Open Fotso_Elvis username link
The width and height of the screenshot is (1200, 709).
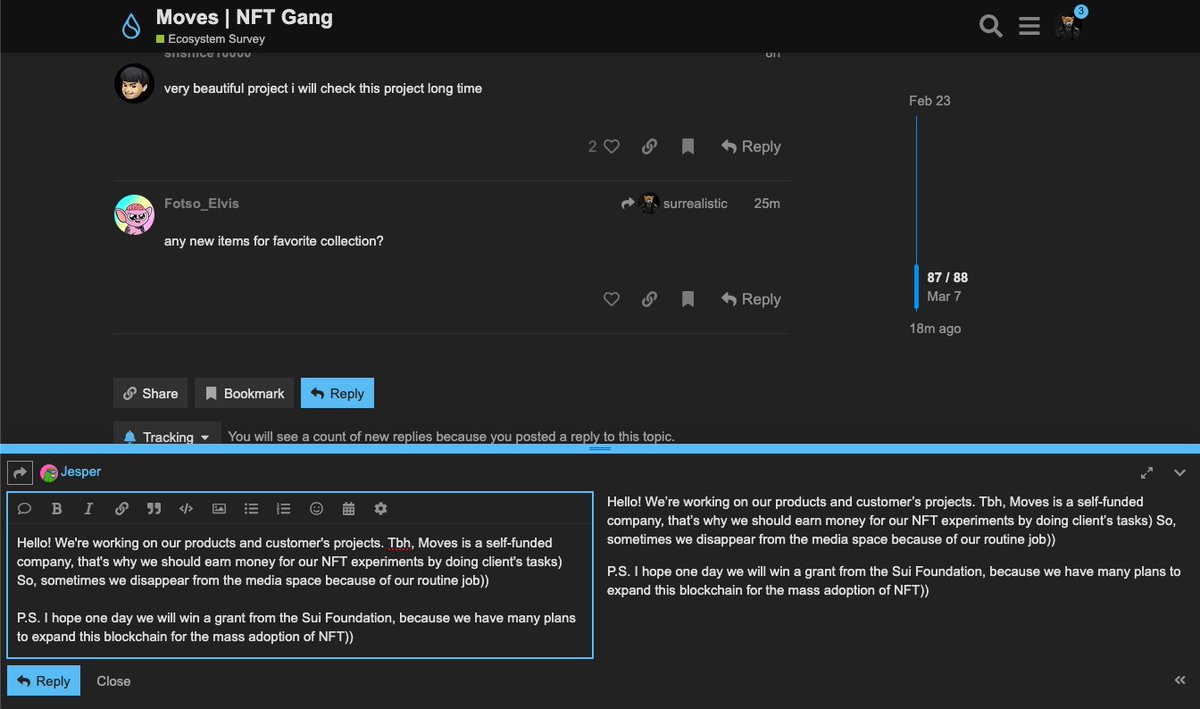(x=201, y=203)
